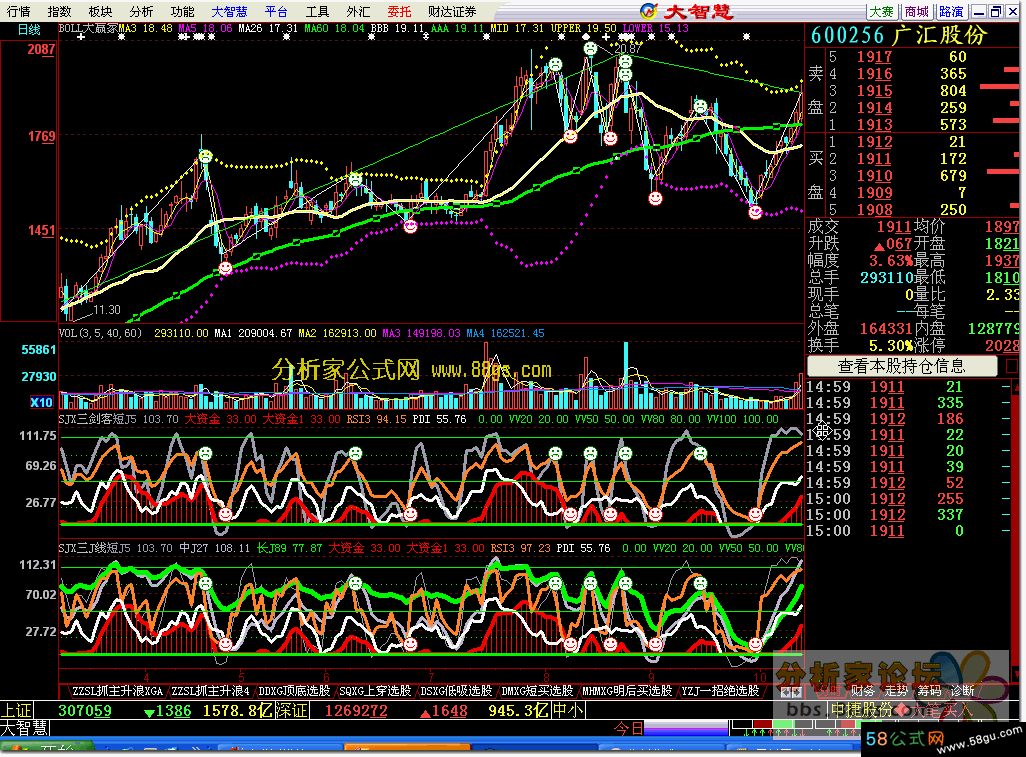The width and height of the screenshot is (1026, 757).
Task: Open the 平台 menu
Action: pos(276,11)
